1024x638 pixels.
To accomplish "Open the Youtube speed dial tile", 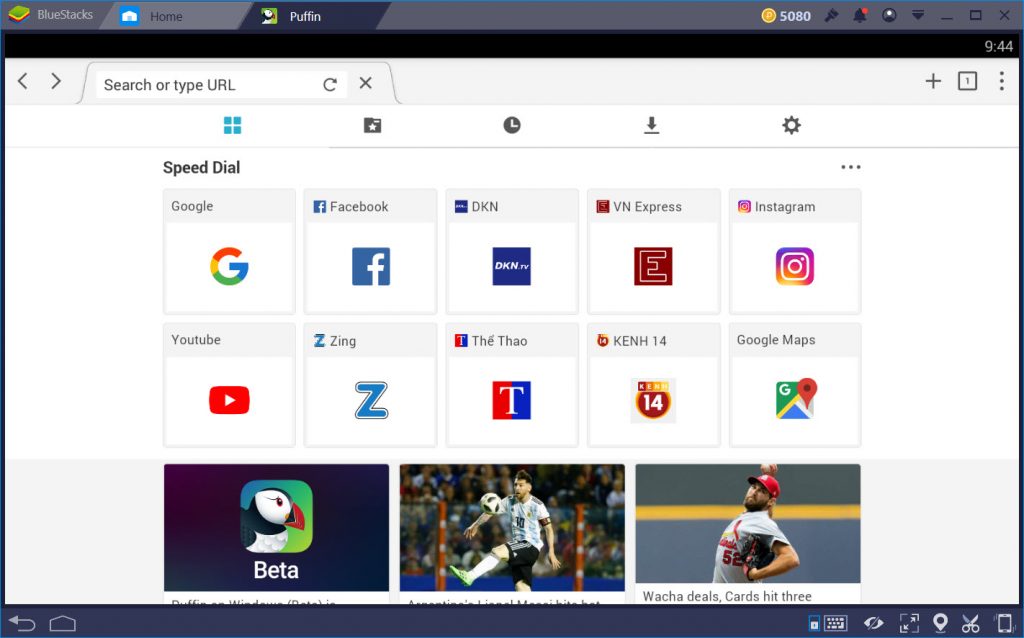I will 229,385.
